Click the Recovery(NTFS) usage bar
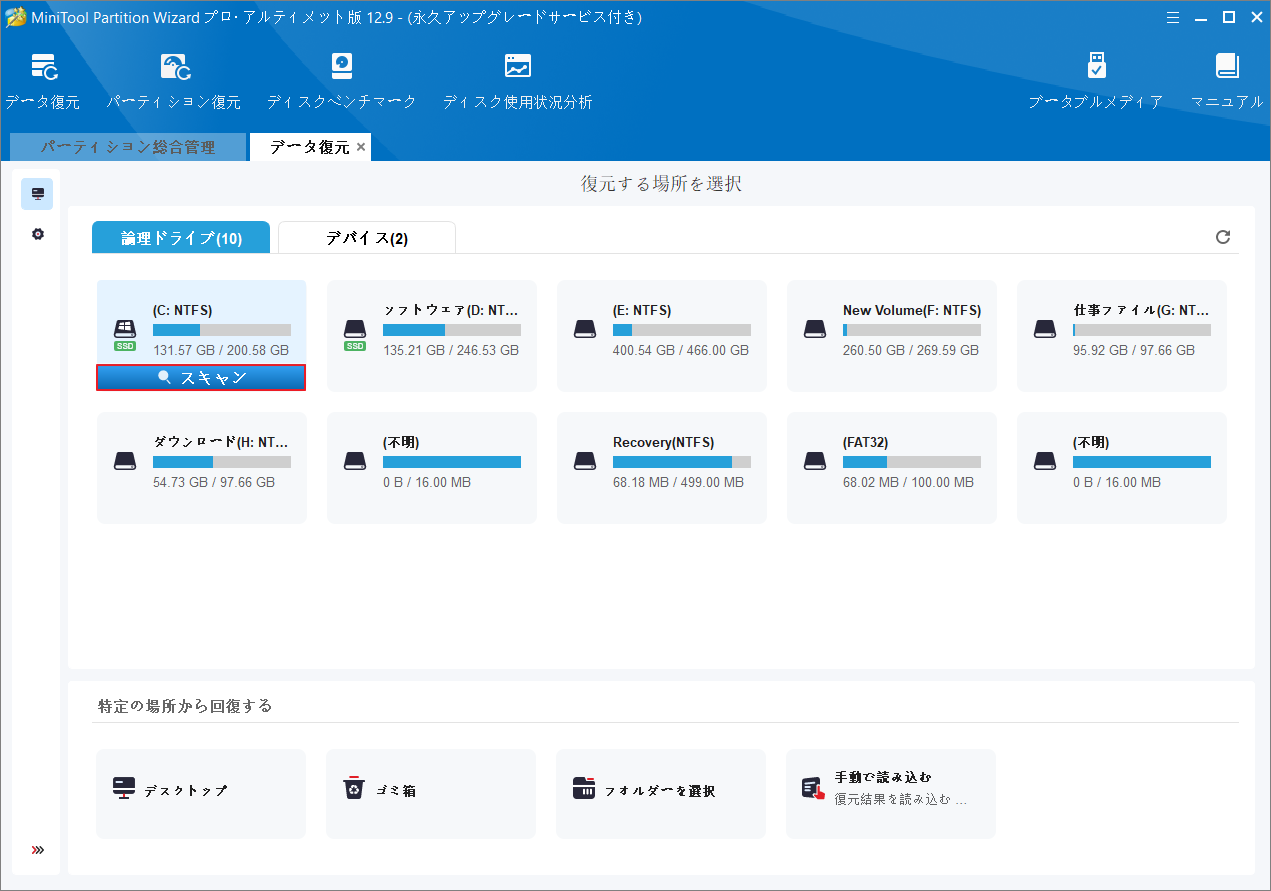This screenshot has height=891, width=1271. (x=682, y=462)
